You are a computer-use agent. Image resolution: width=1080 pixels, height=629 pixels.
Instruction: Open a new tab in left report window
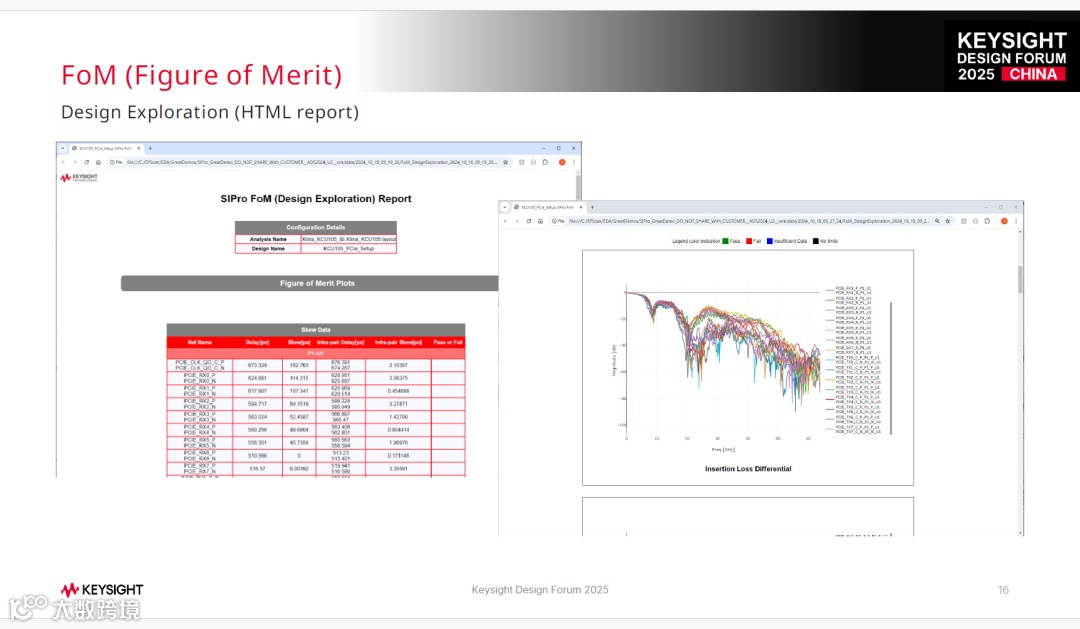coord(150,148)
